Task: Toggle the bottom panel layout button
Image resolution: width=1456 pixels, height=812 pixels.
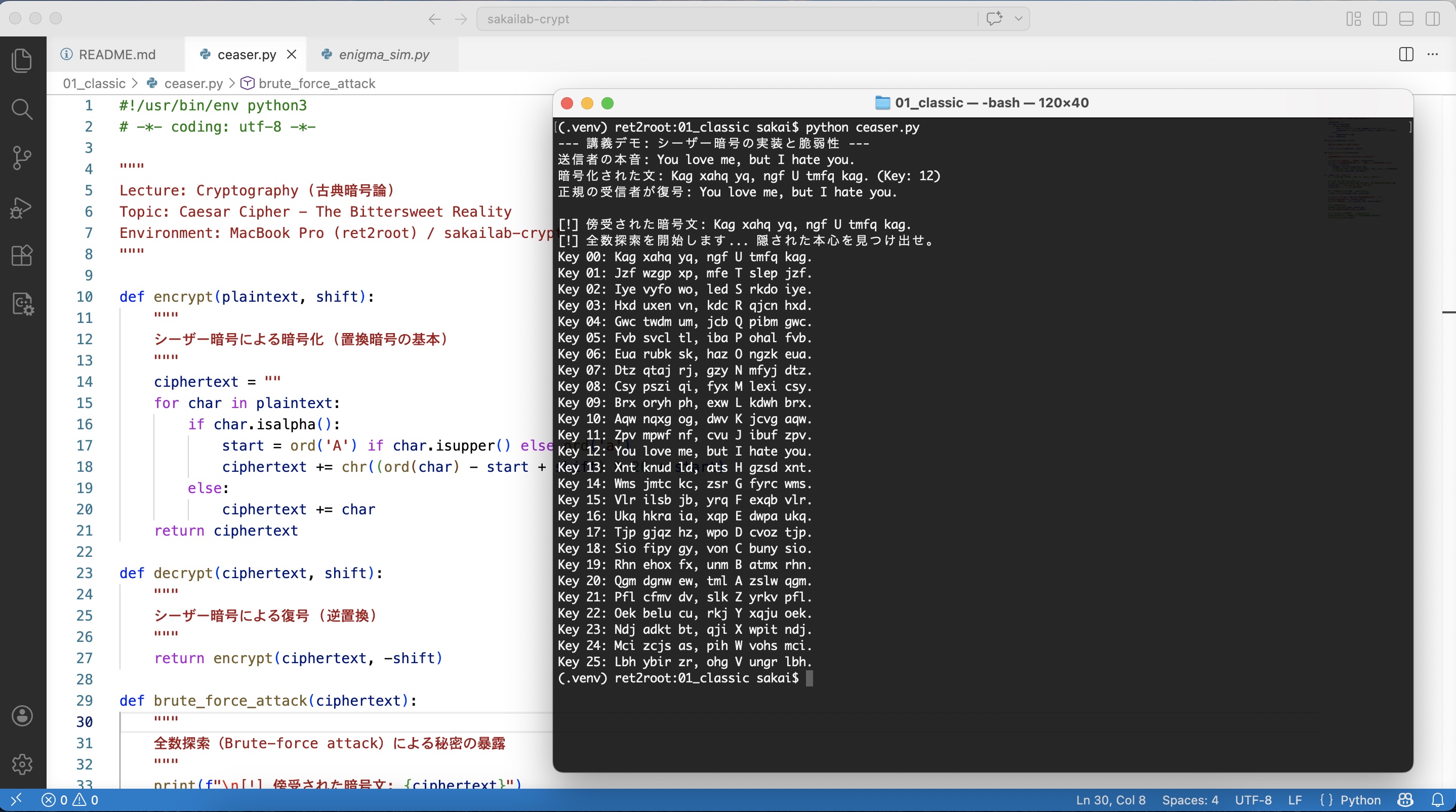Action: point(1406,19)
